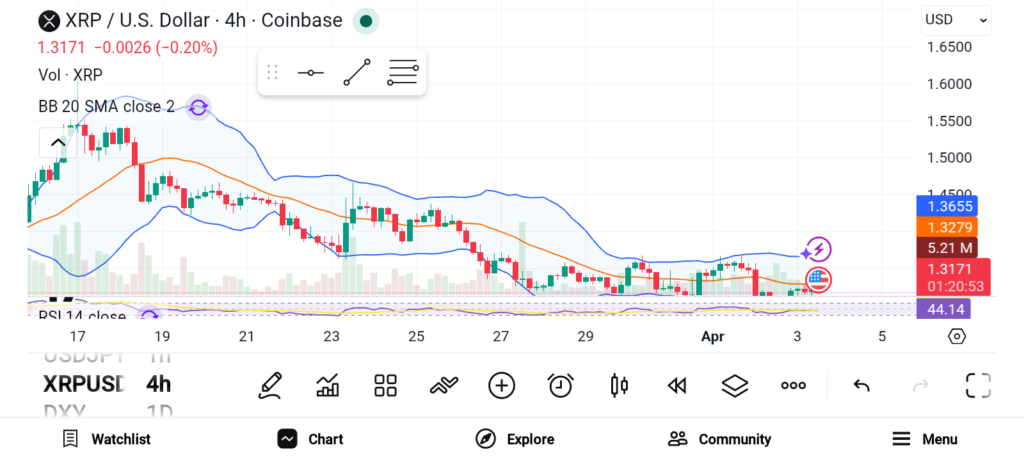Open candlestick chart type selector
Image resolution: width=1024 pixels, height=461 pixels.
point(619,385)
